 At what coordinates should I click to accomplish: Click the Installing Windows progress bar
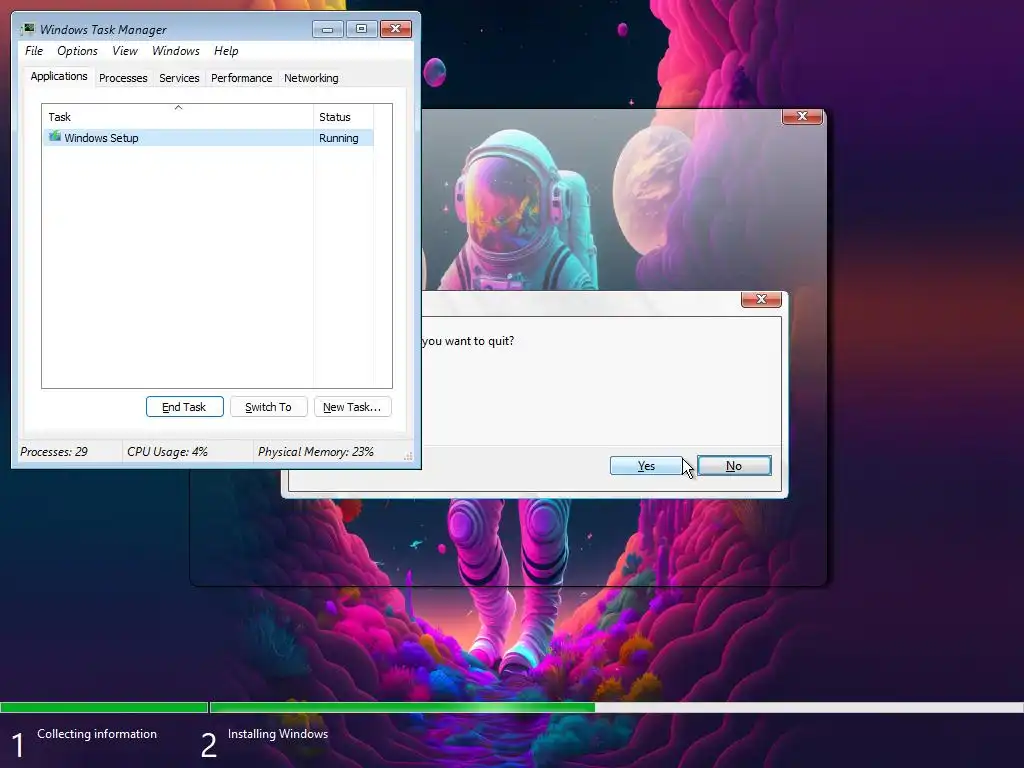tap(616, 707)
